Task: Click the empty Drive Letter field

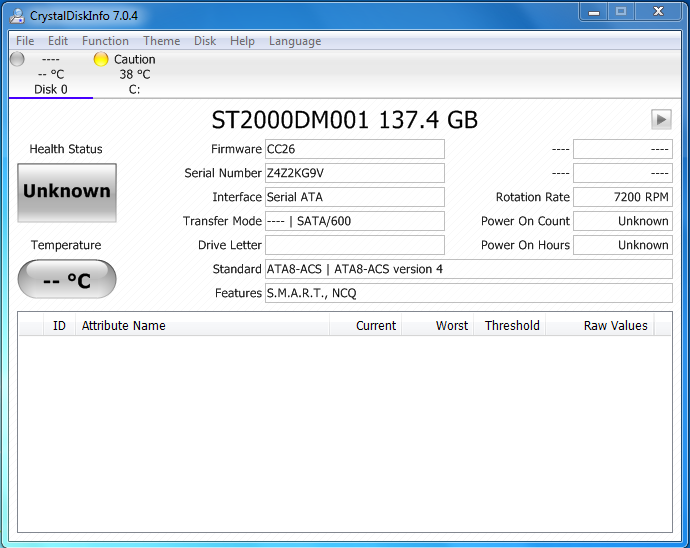Action: [x=355, y=245]
